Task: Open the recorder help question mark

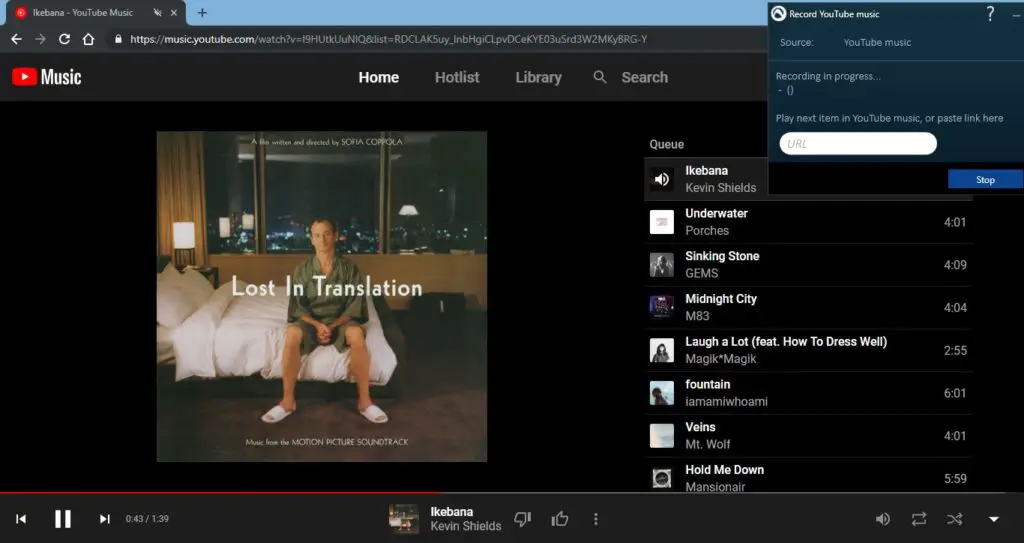Action: tap(990, 13)
